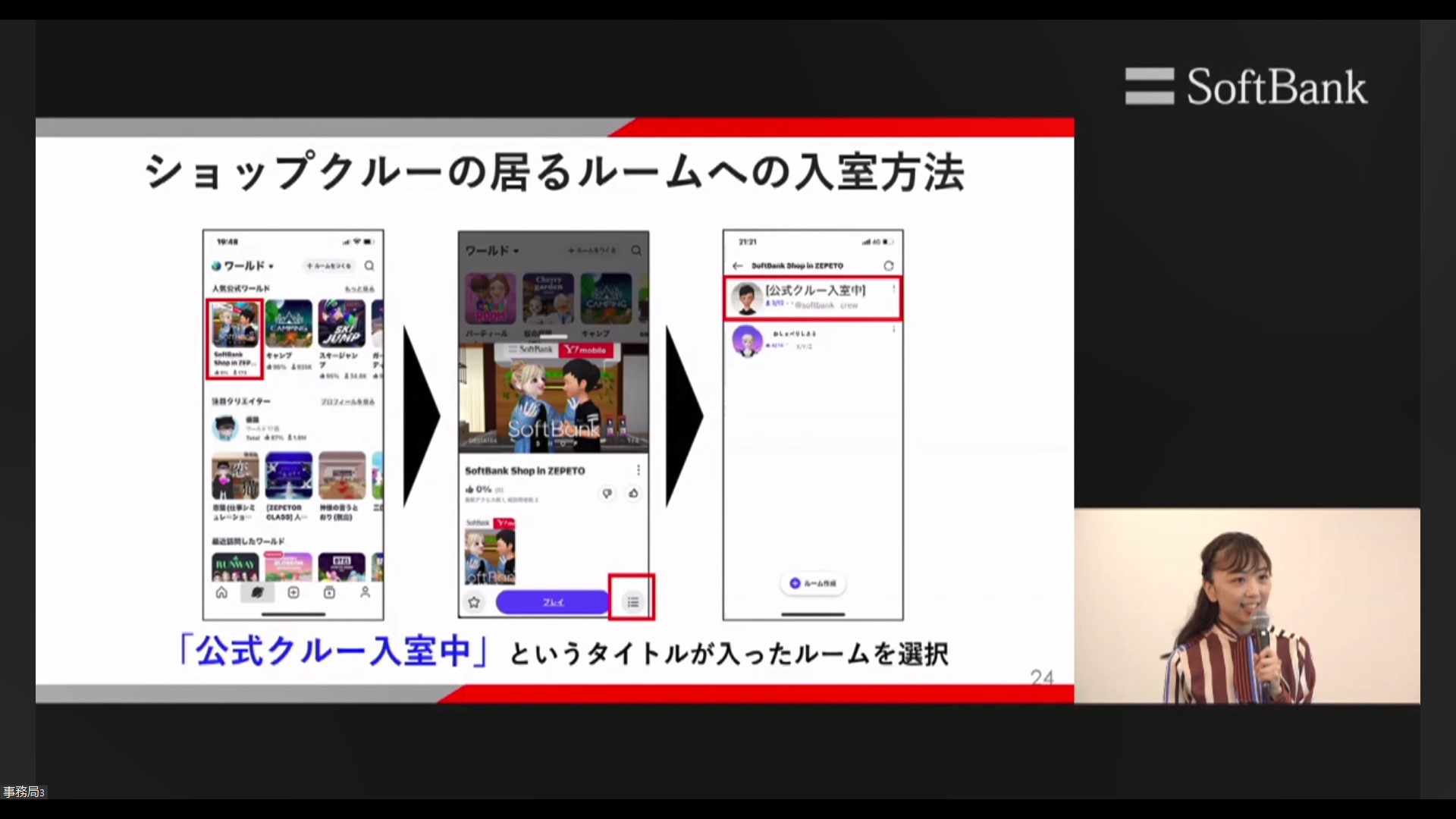Toggle the thumbs-down dislike button
The image size is (1456, 819).
point(607,494)
